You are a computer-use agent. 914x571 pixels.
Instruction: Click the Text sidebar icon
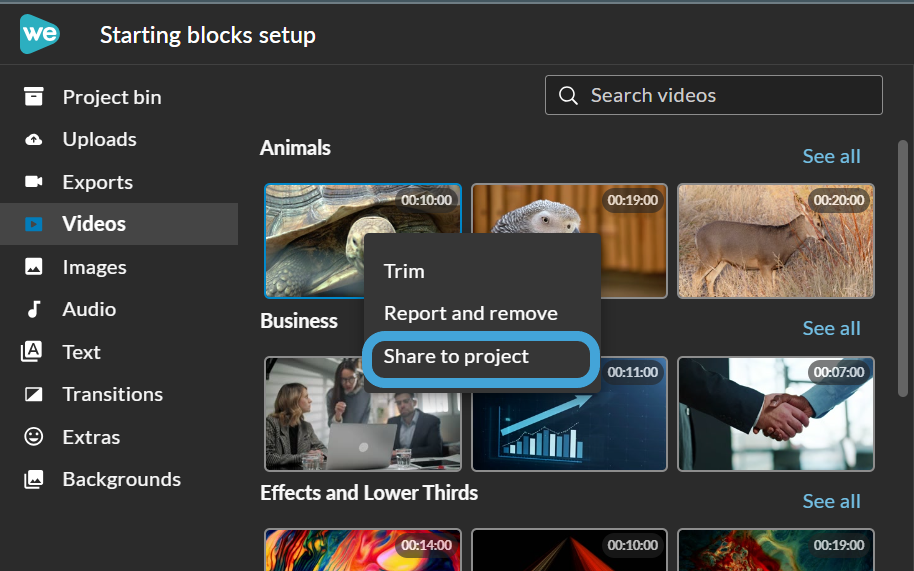tap(34, 352)
